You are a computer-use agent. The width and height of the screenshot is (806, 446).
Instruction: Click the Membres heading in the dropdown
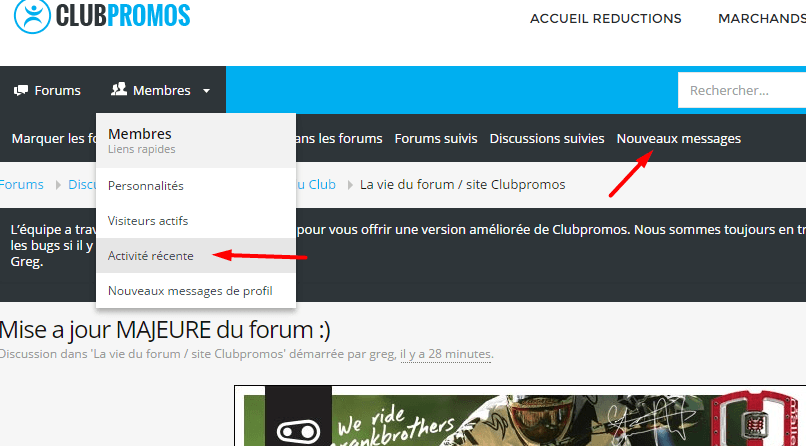coord(140,133)
